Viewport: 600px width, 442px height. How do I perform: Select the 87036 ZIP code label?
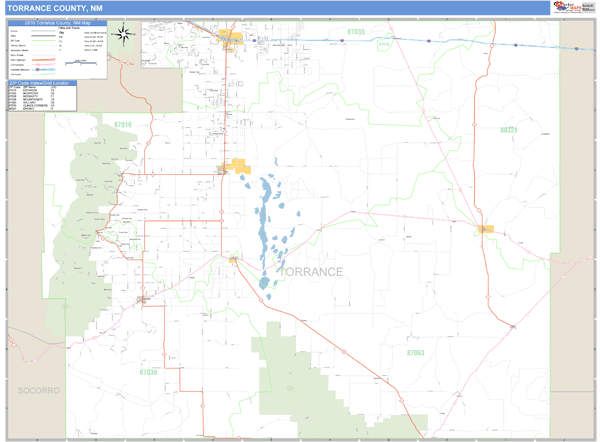click(148, 372)
